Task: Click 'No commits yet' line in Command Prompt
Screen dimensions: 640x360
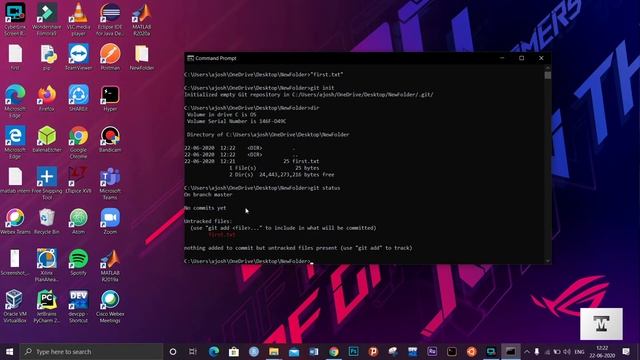Action: [205, 208]
